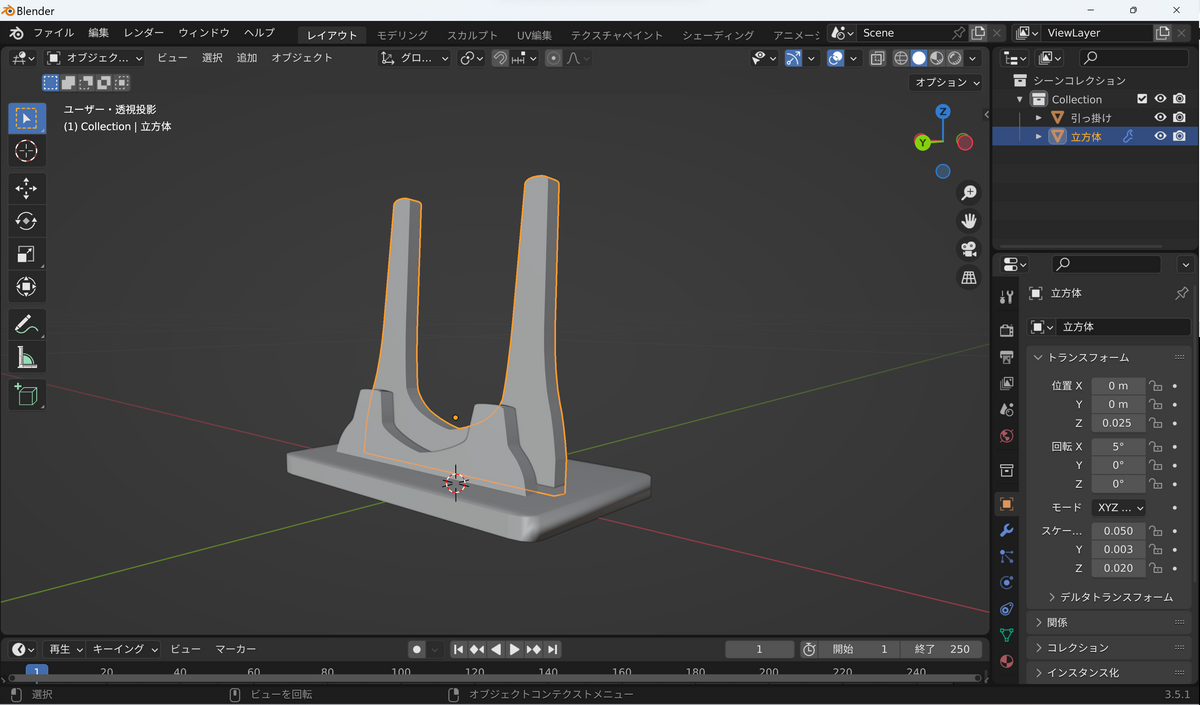Open the Object Data properties tab

(x=1007, y=634)
